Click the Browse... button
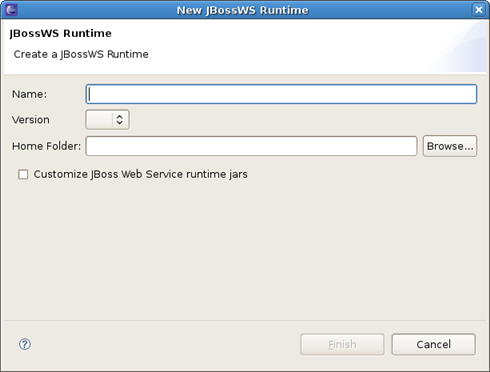 coord(450,146)
